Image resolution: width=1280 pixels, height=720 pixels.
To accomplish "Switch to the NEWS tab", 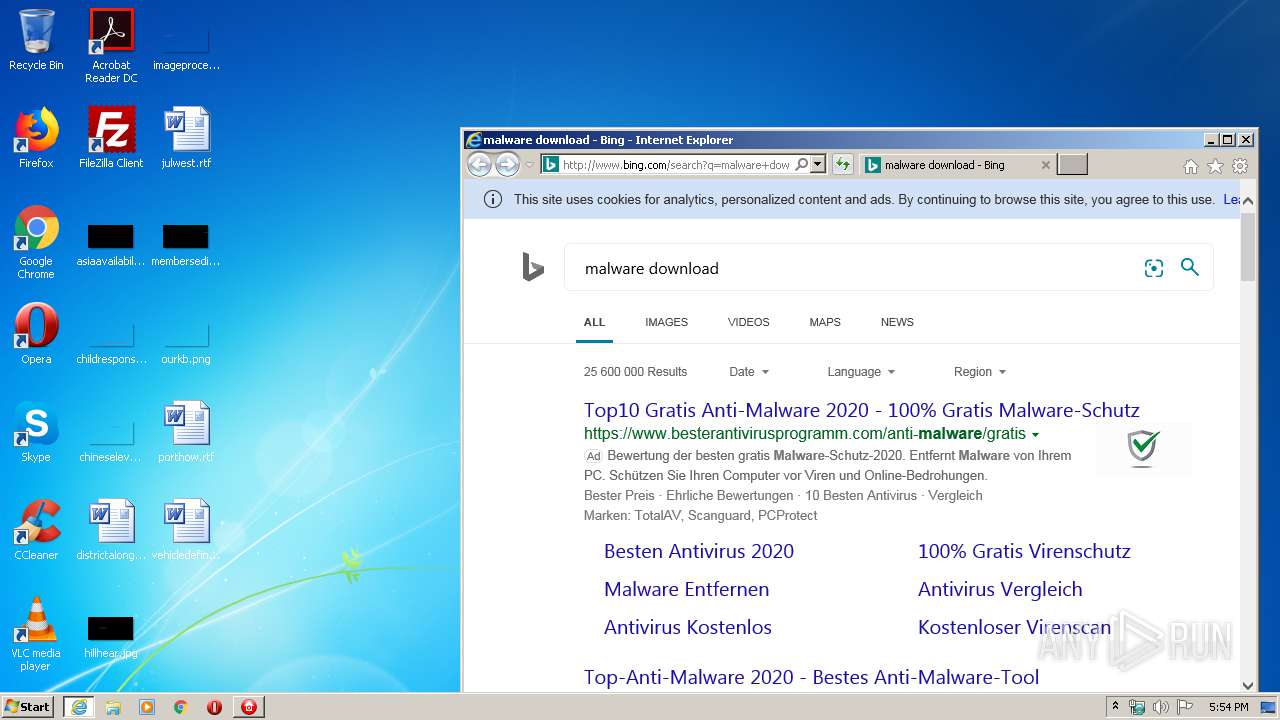I will point(897,322).
